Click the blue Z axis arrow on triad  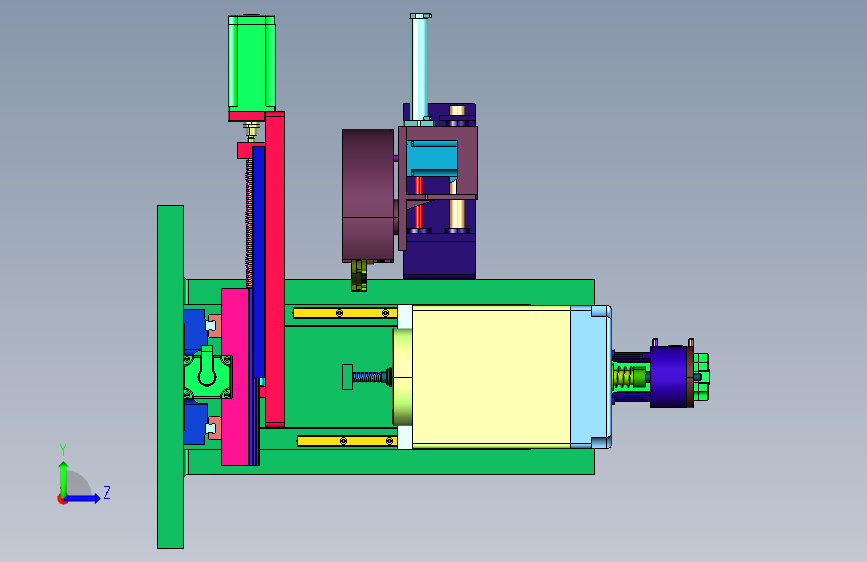[83, 498]
